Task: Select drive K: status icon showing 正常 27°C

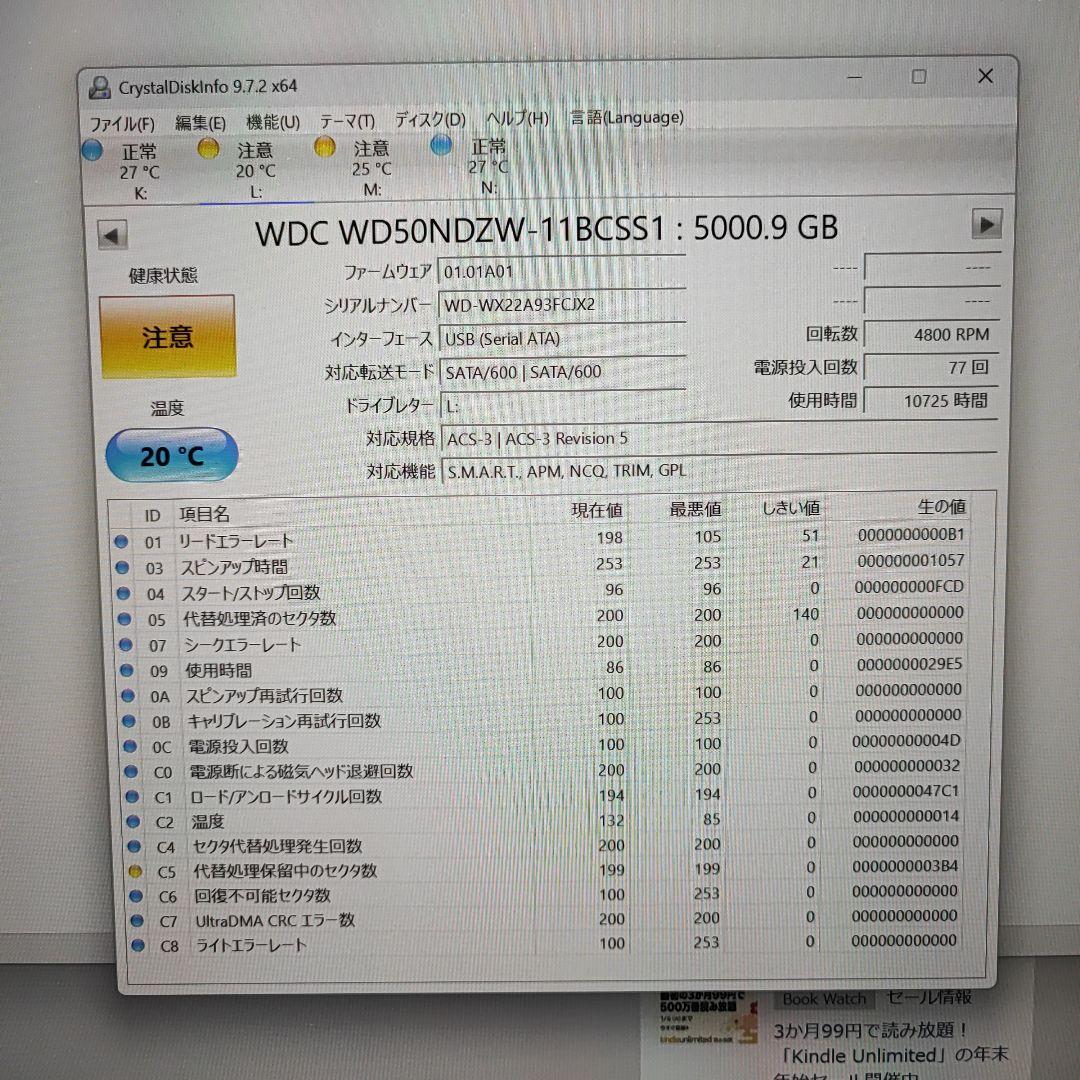Action: (91, 151)
